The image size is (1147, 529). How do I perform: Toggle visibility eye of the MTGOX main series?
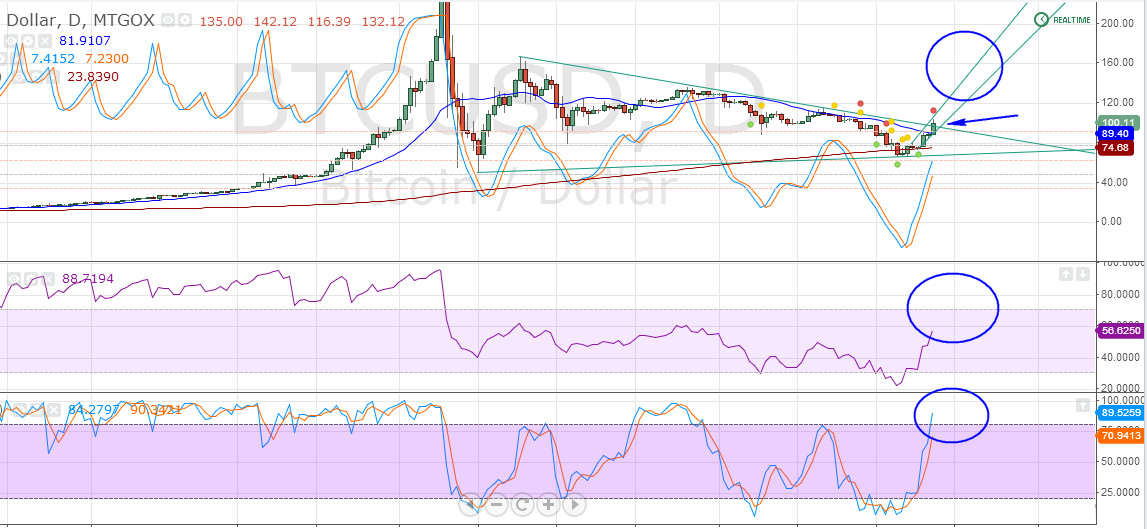[168, 20]
